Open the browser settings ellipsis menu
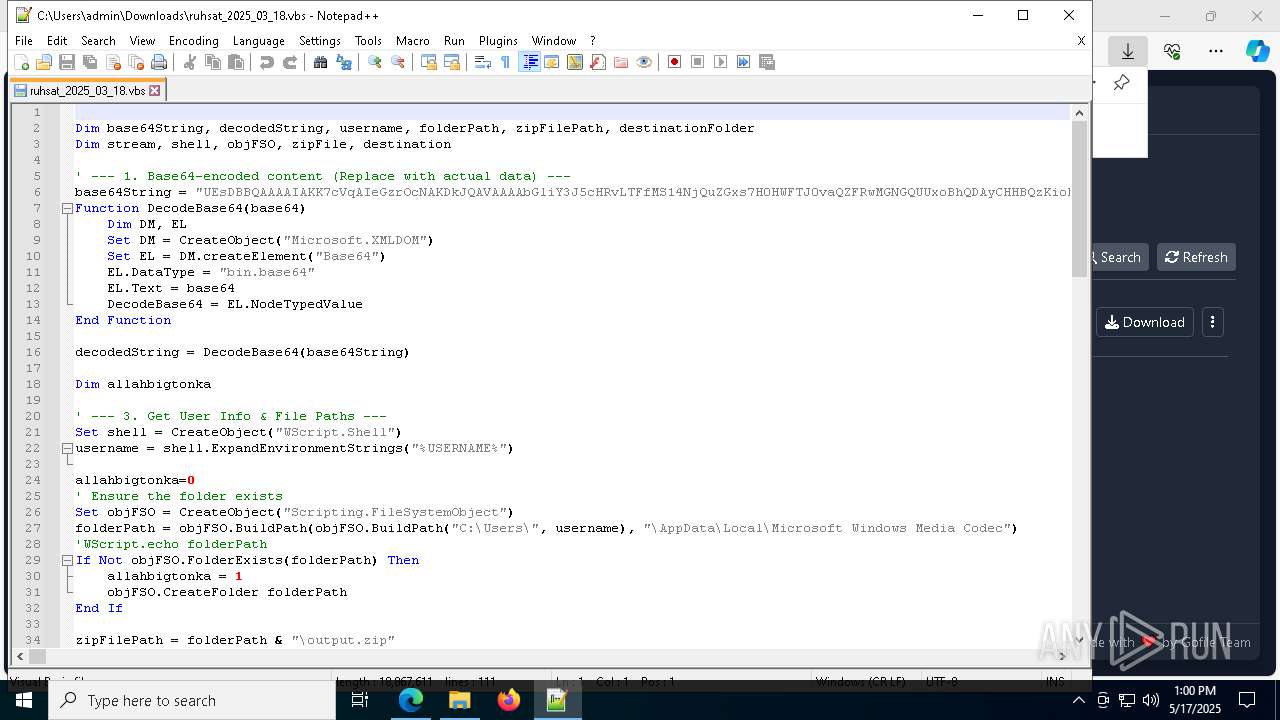Screen dimensions: 1280x720 1216,51
